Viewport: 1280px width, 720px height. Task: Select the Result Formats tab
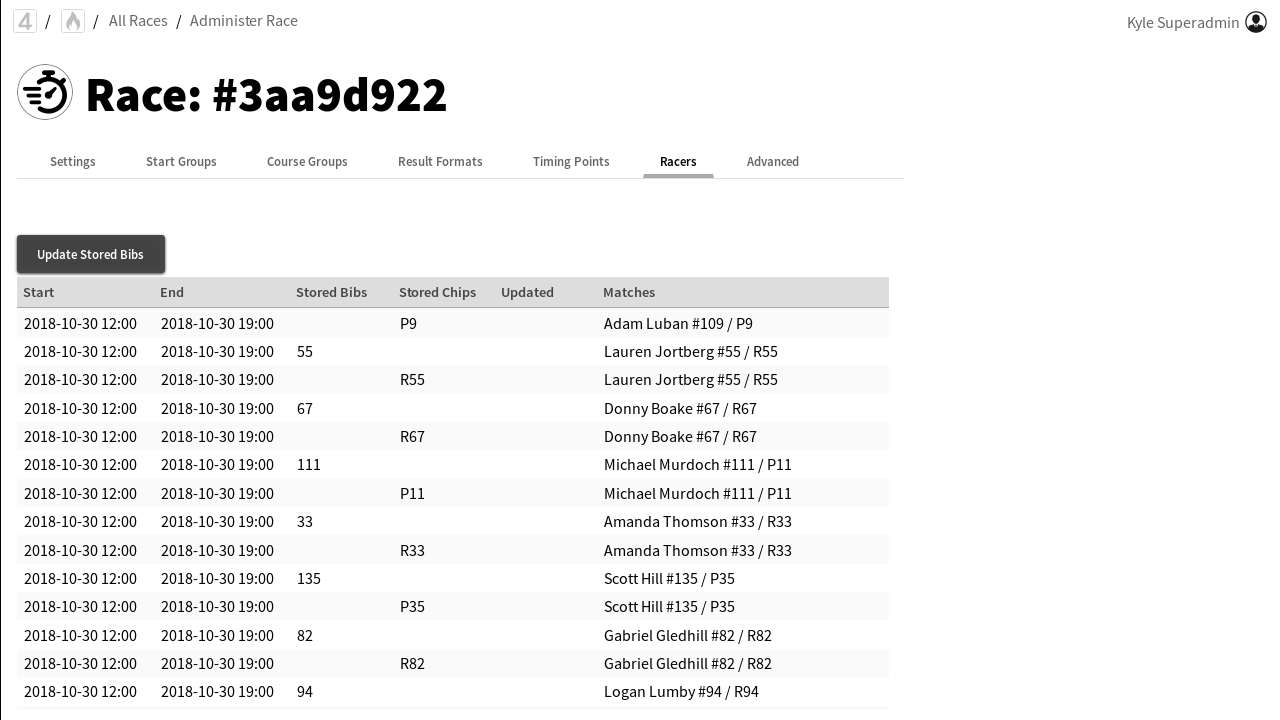coord(440,161)
